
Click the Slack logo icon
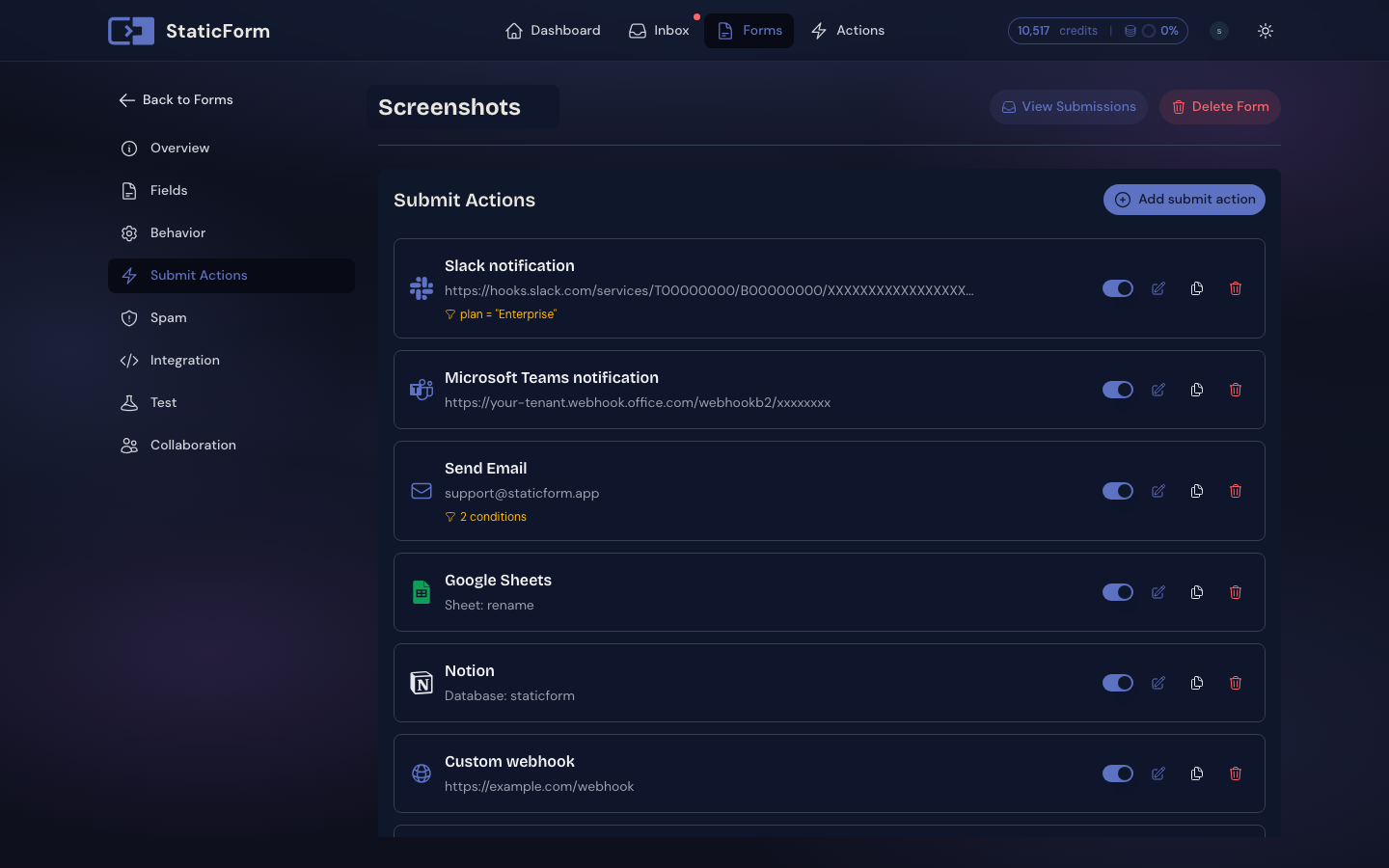coord(422,288)
